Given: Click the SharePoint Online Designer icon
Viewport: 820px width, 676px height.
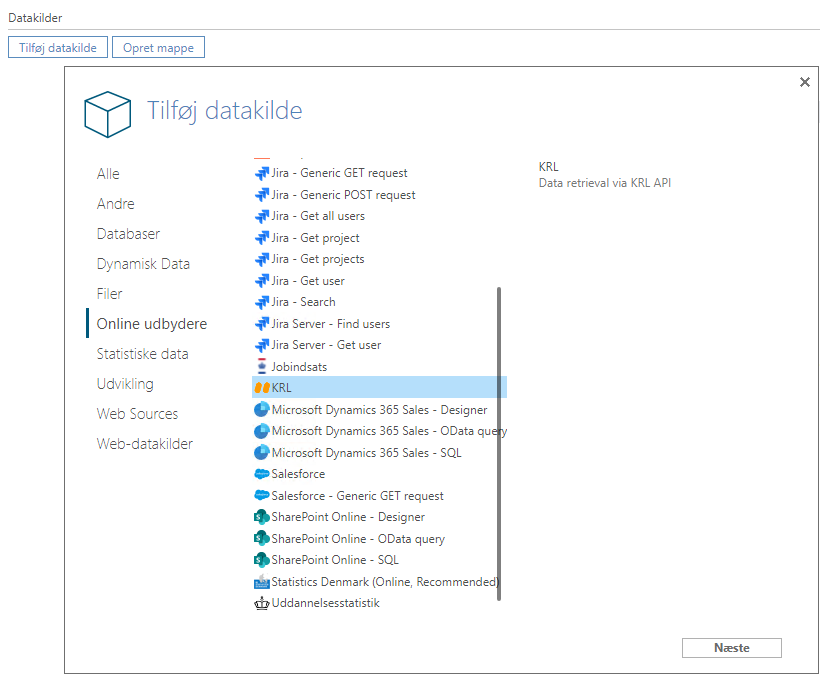Looking at the screenshot, I should pos(261,517).
